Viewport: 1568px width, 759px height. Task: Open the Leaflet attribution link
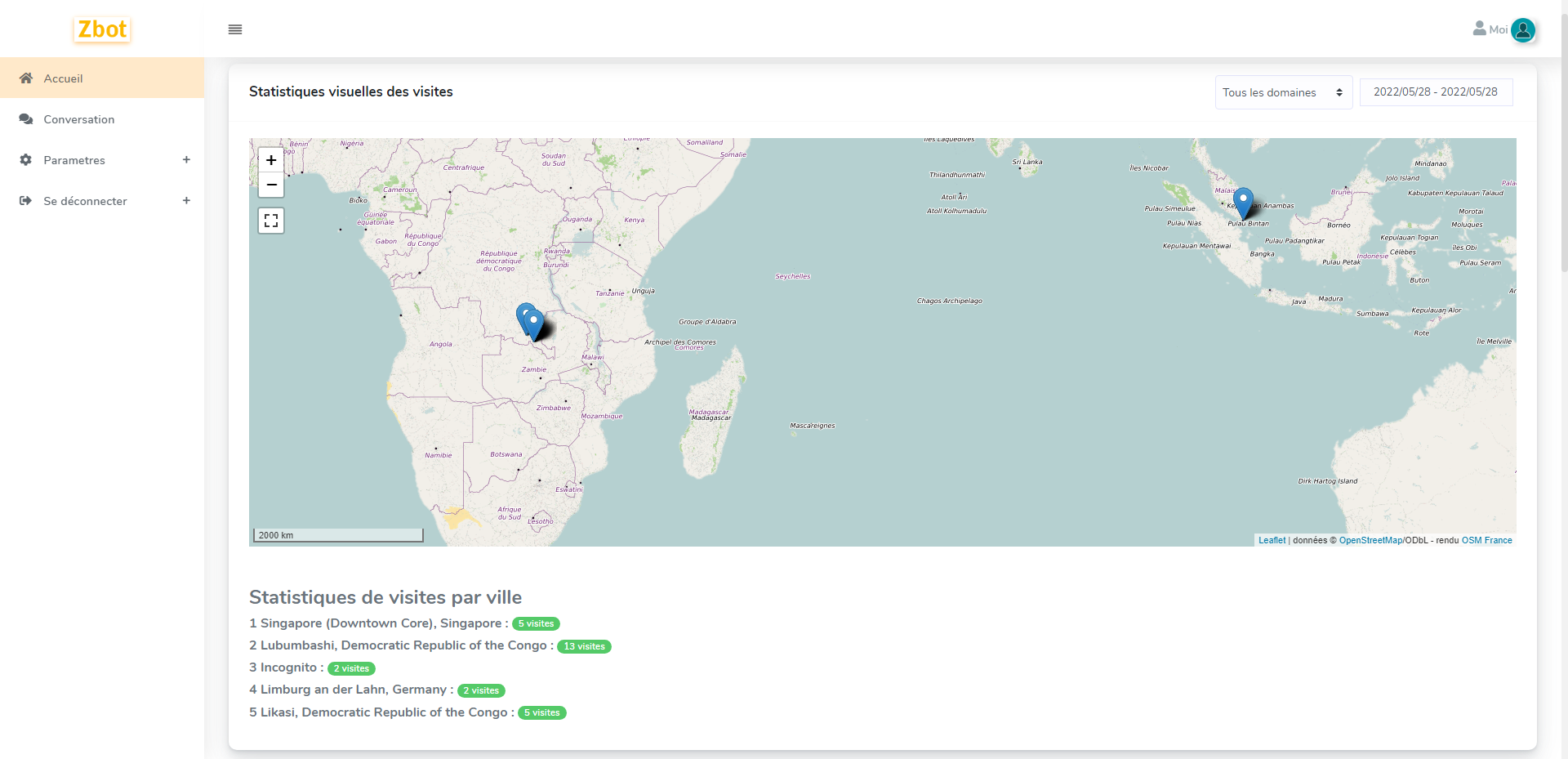(x=1272, y=540)
